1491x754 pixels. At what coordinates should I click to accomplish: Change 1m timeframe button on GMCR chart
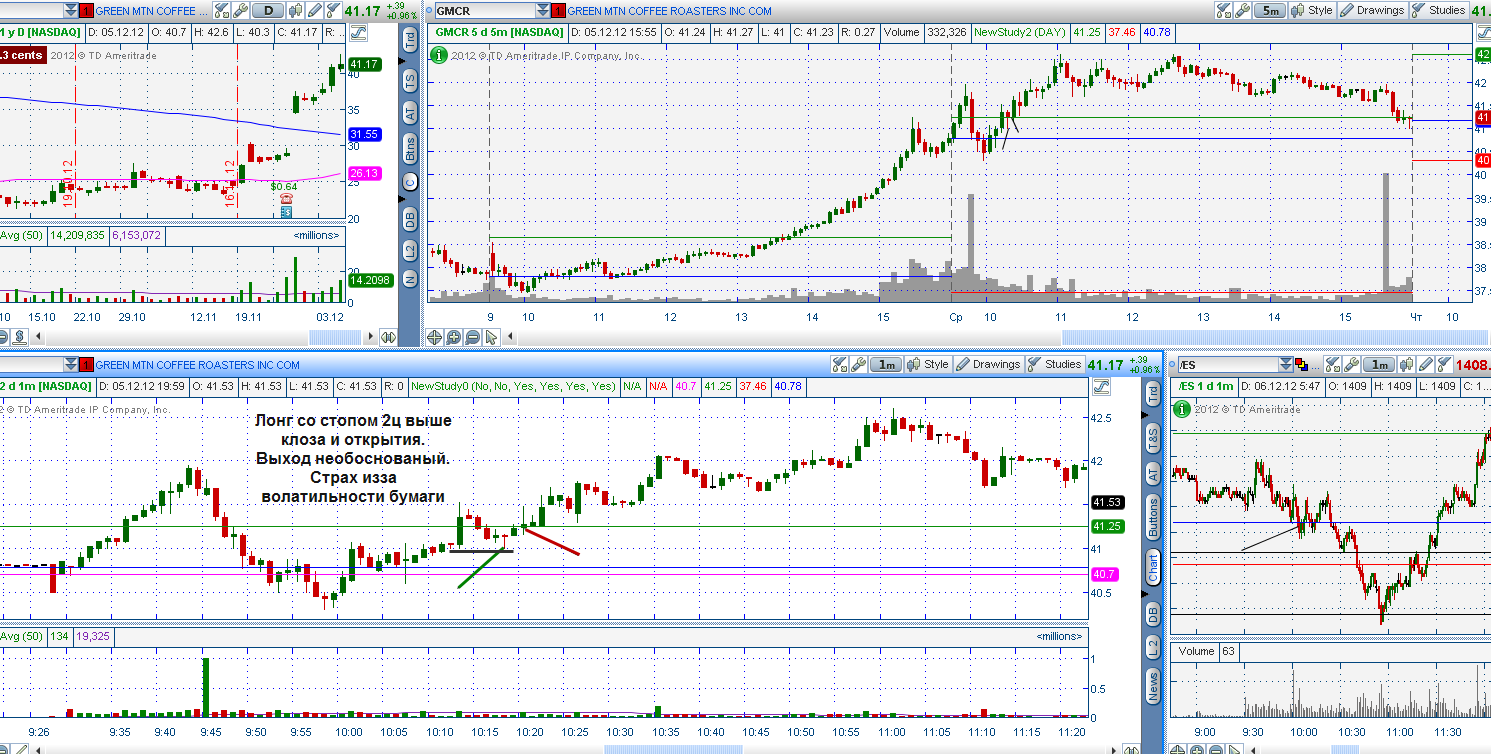[886, 364]
